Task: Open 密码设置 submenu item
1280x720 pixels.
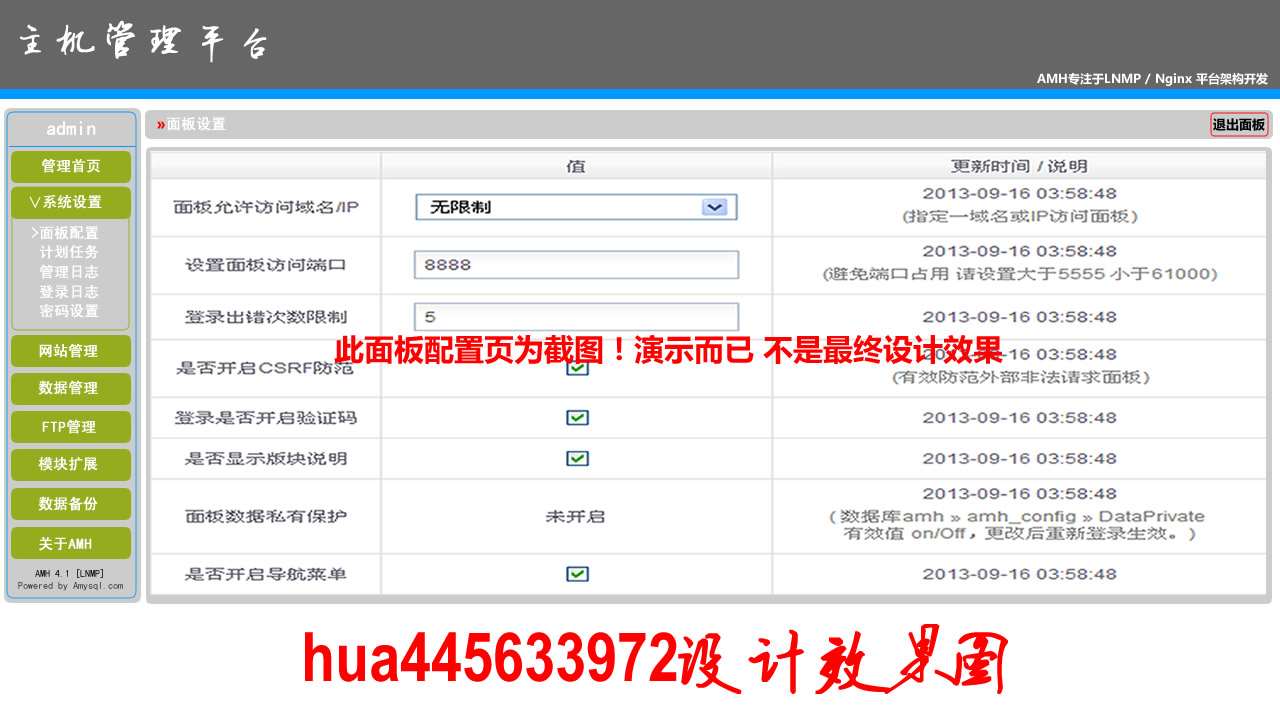Action: click(x=69, y=311)
